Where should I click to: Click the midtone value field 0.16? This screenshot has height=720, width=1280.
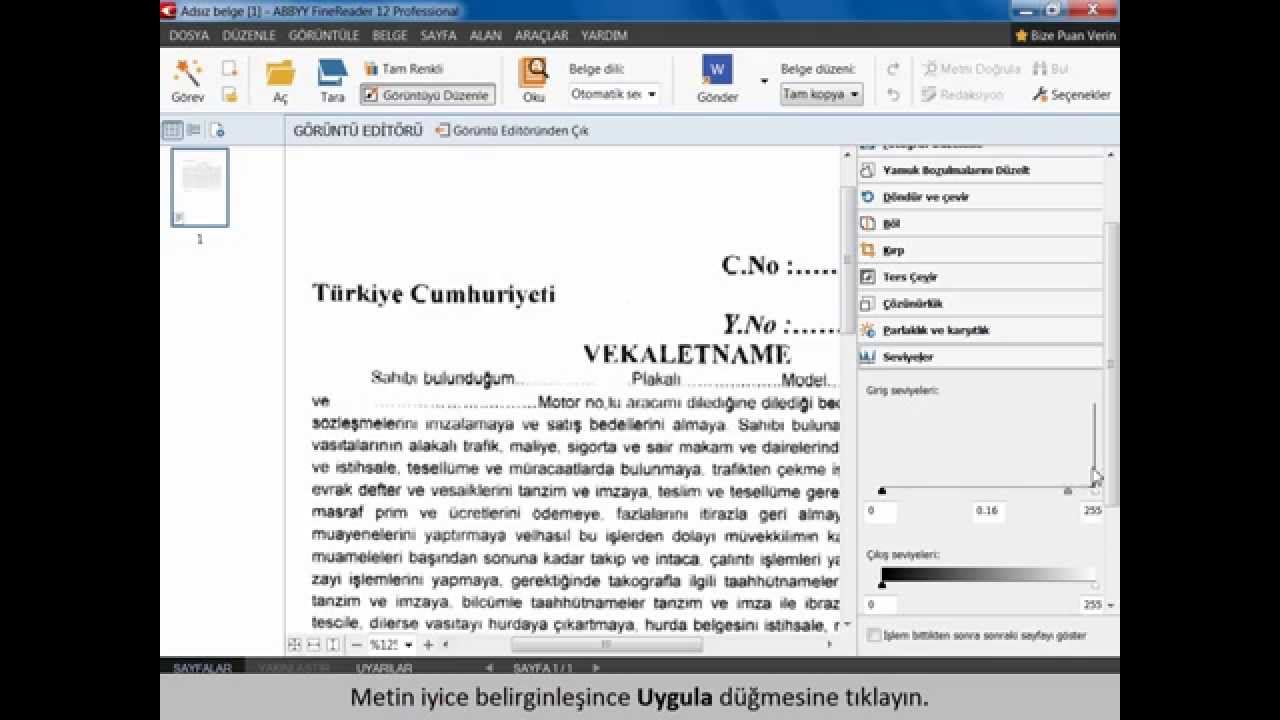[987, 511]
